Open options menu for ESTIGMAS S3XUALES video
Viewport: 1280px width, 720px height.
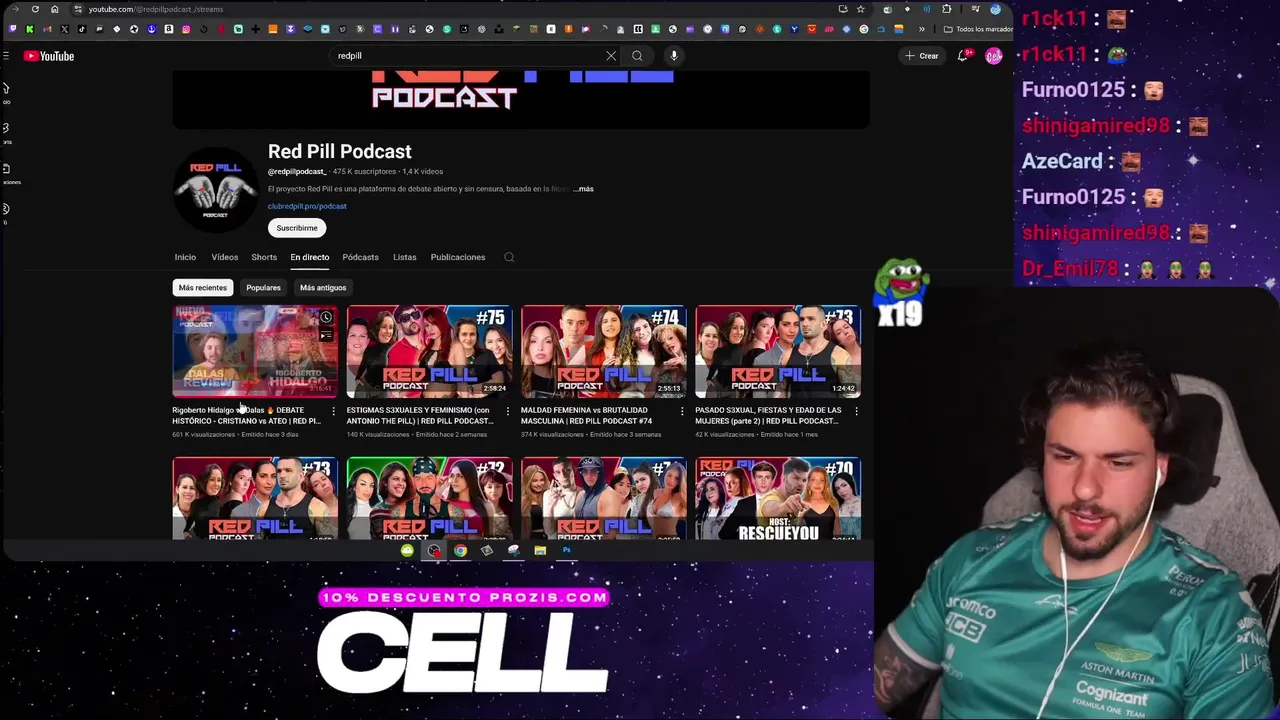(508, 411)
